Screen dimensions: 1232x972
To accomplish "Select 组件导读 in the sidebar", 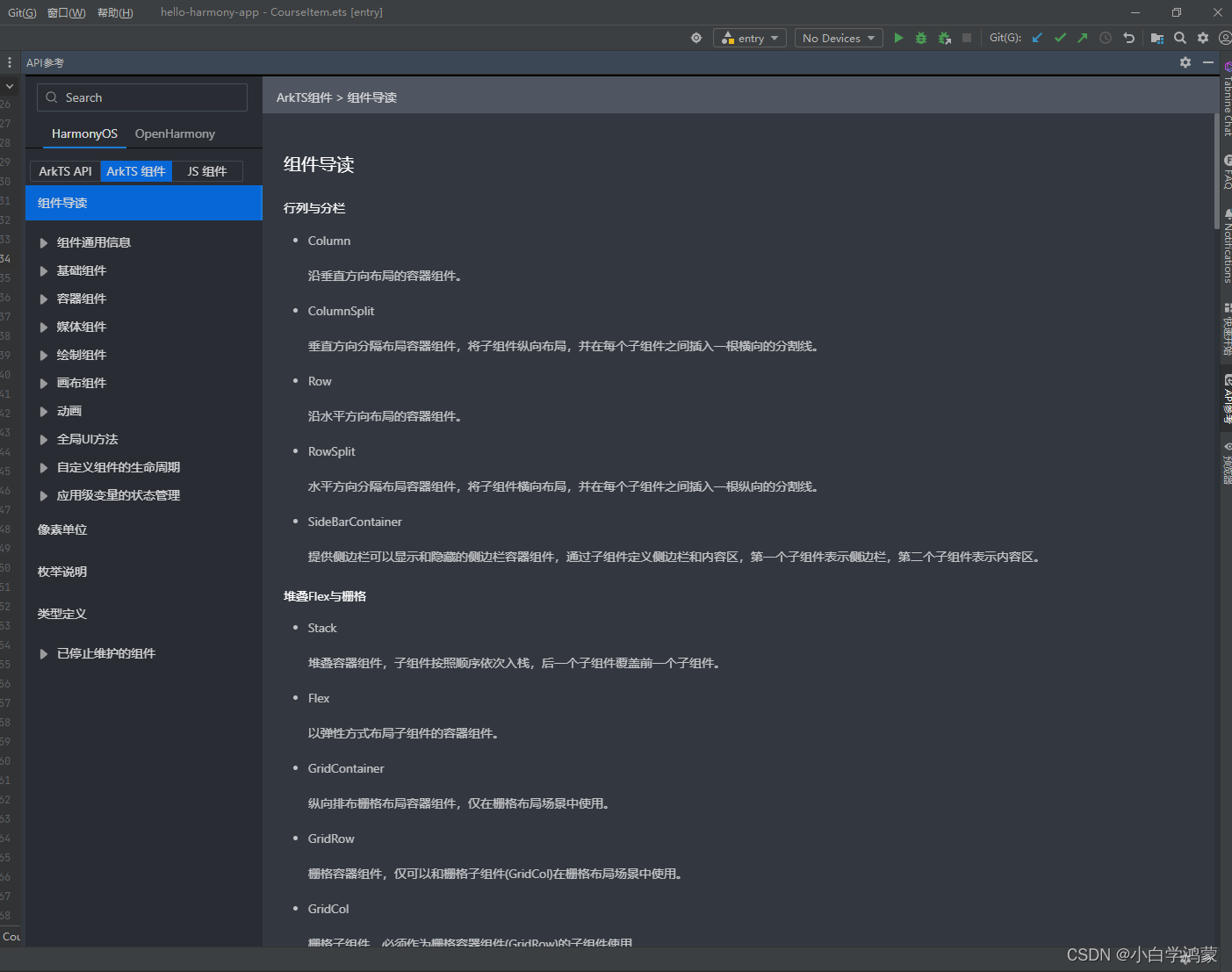I will point(144,203).
